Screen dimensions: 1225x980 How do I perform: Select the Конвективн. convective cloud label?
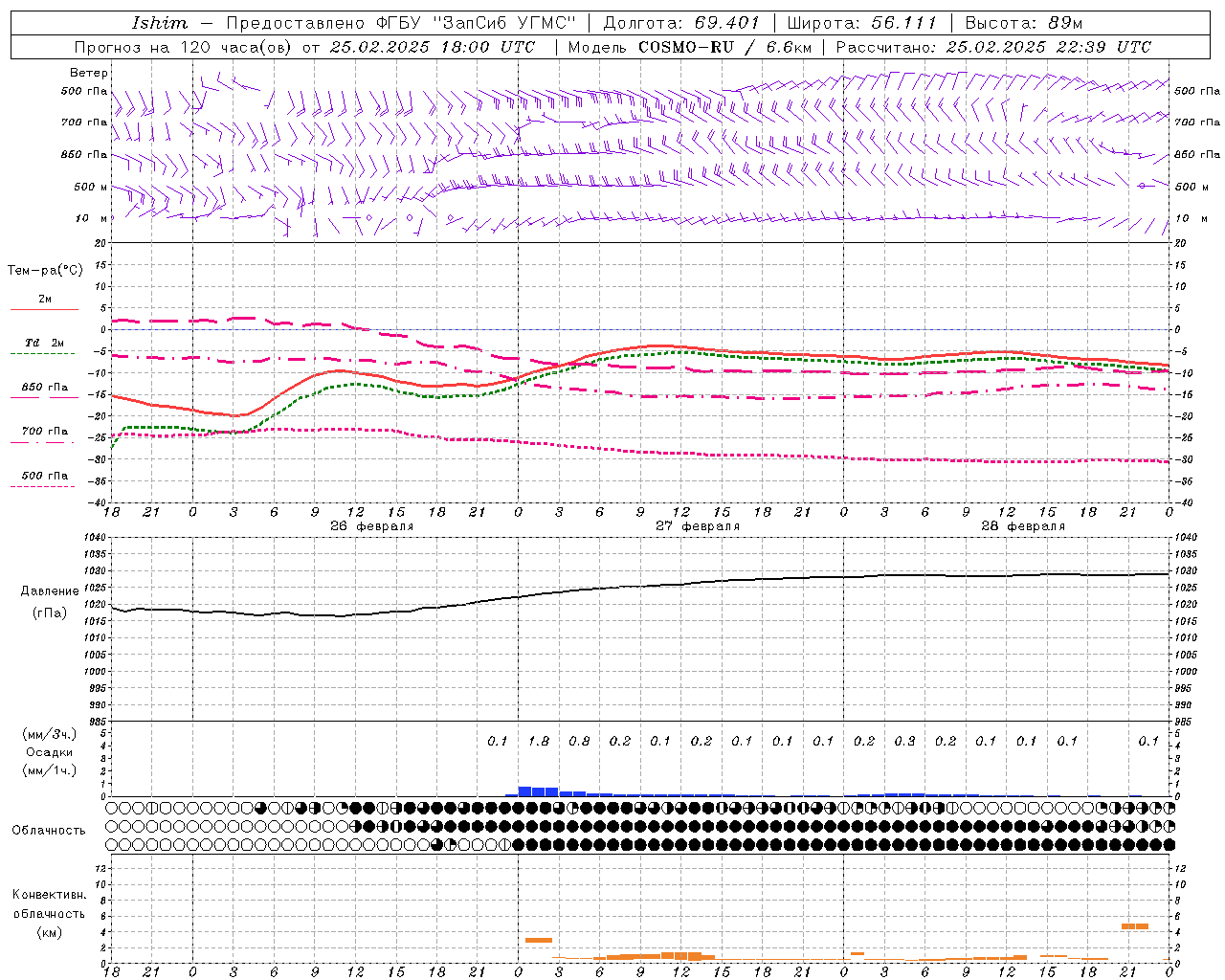click(x=49, y=895)
